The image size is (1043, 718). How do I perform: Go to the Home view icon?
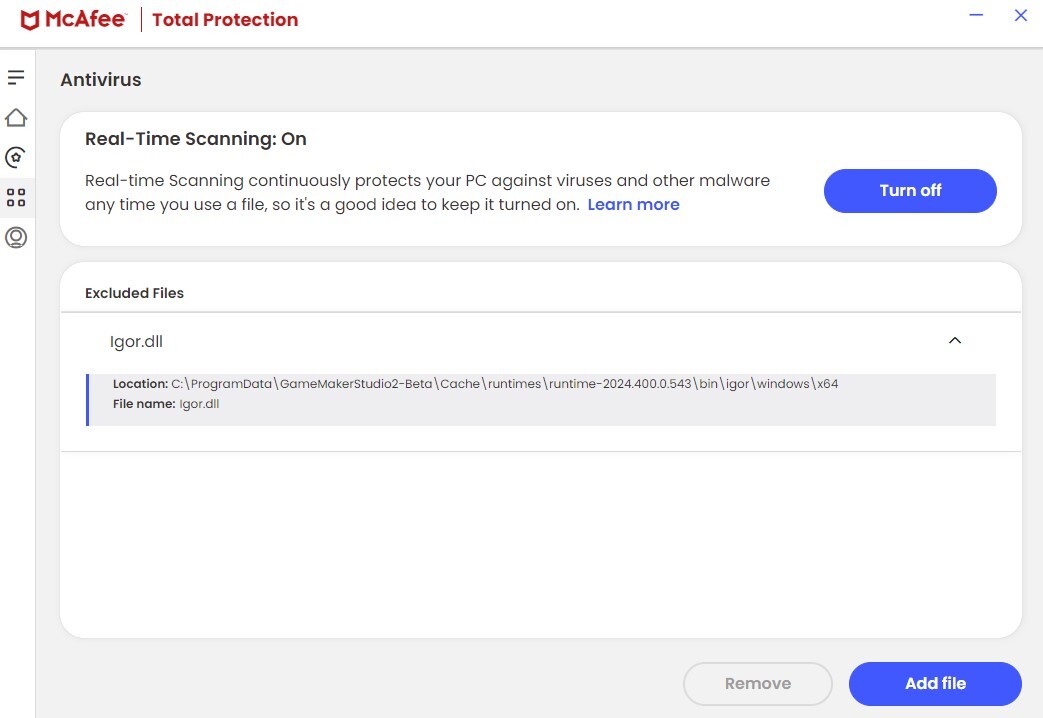click(x=16, y=118)
